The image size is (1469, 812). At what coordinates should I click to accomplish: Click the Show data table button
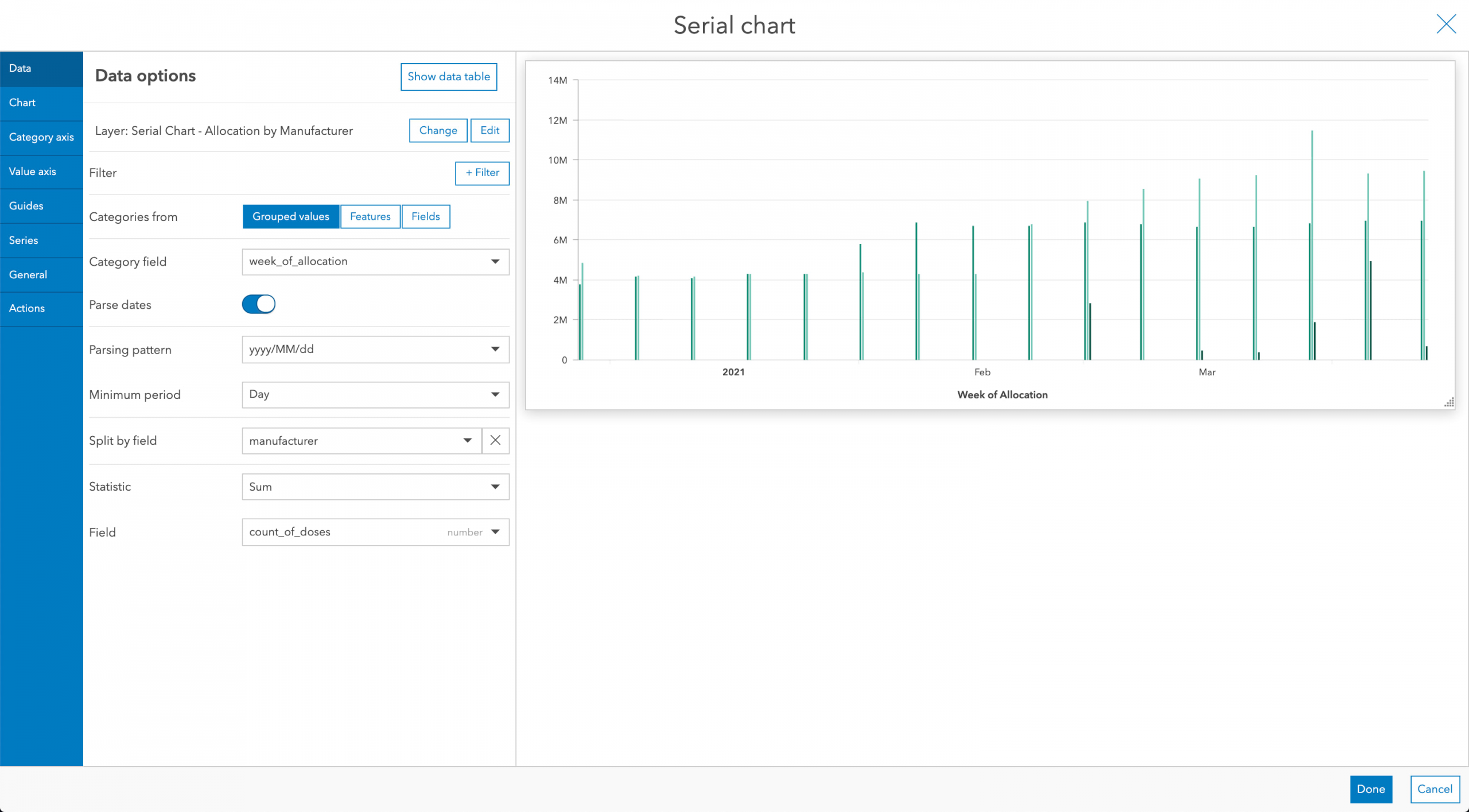coord(448,77)
